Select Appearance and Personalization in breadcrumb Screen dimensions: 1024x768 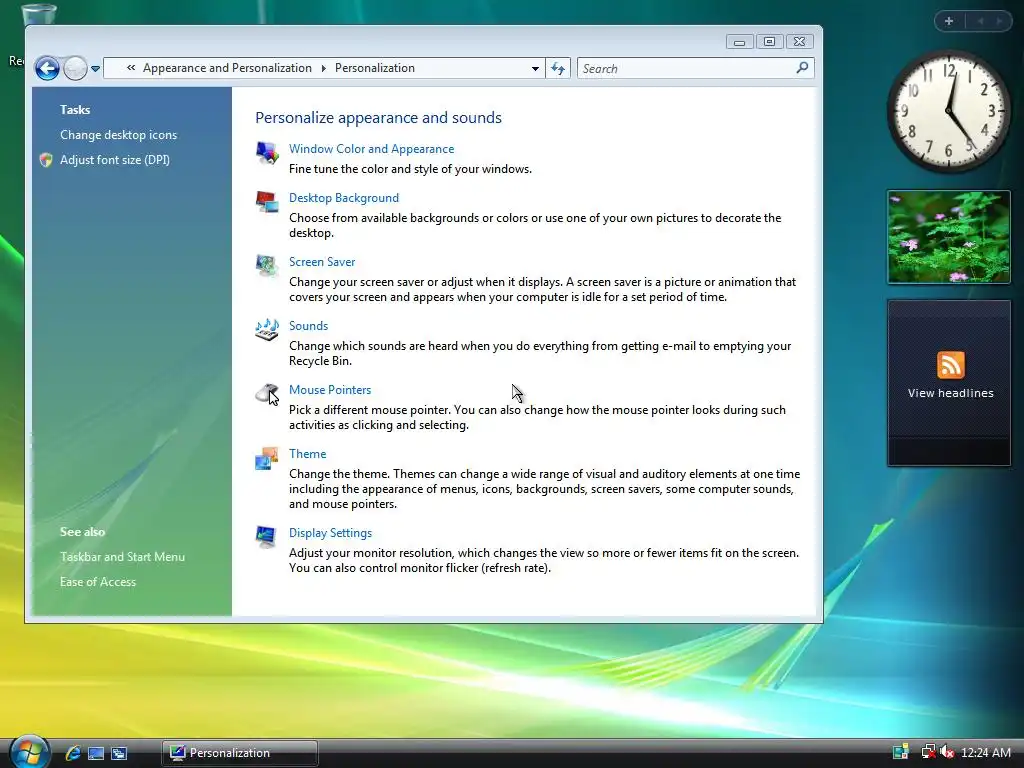[x=227, y=68]
